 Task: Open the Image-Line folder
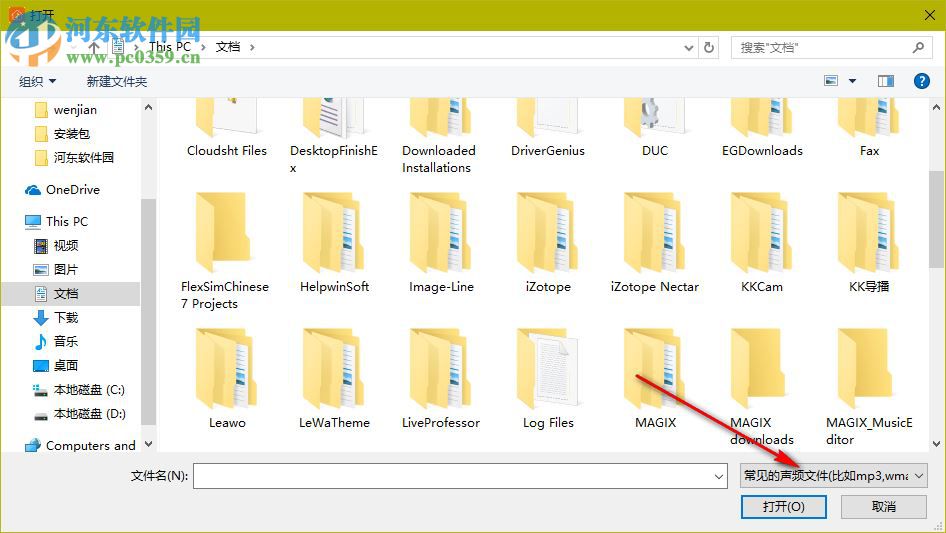pyautogui.click(x=441, y=243)
